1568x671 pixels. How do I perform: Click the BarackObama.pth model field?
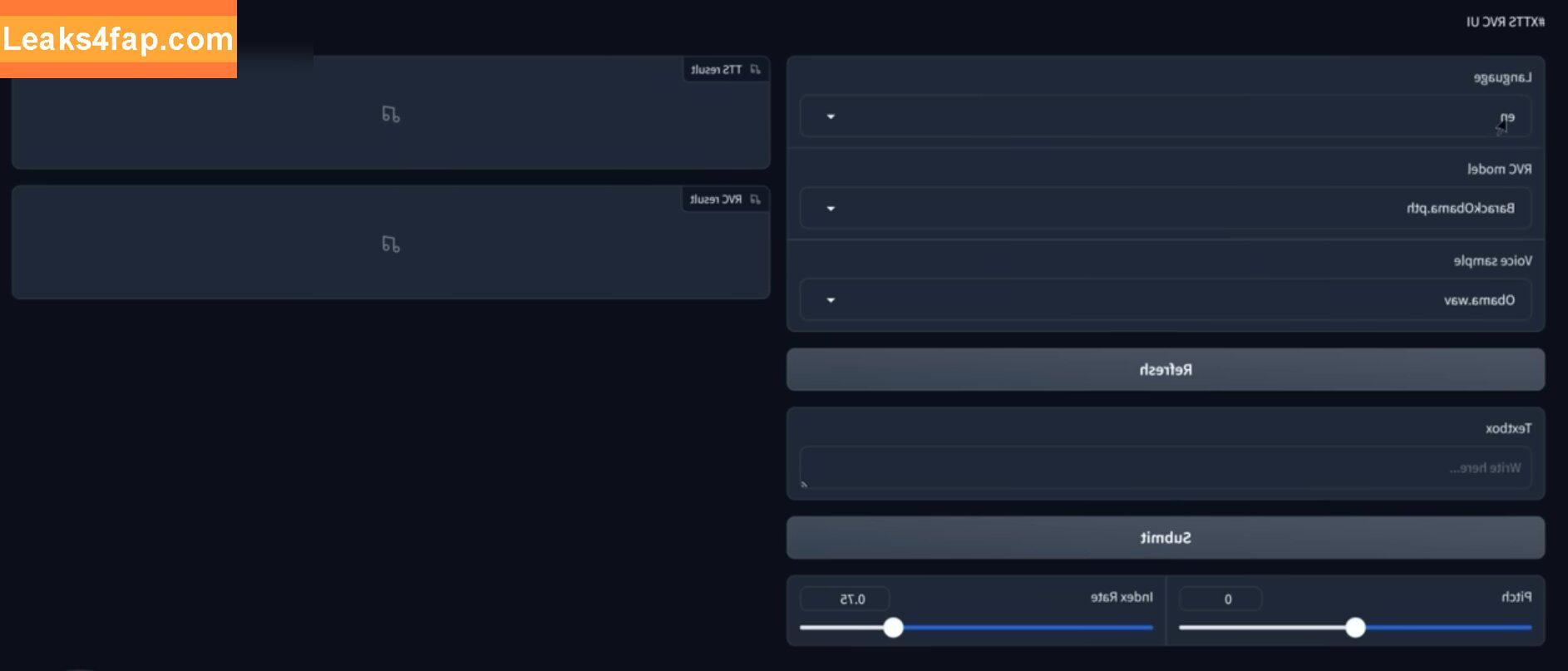pyautogui.click(x=1166, y=208)
